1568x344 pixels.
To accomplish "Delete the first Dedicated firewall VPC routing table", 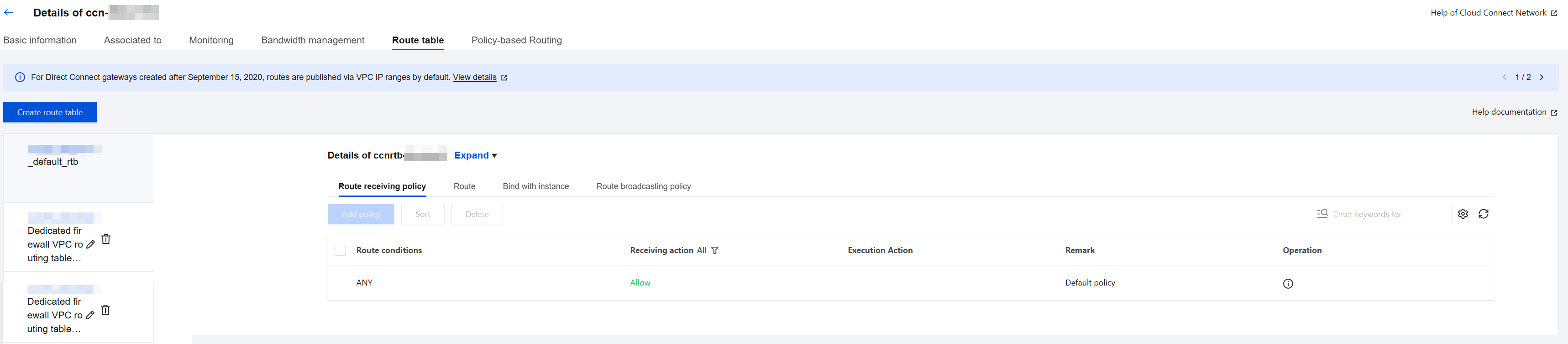I will point(106,238).
